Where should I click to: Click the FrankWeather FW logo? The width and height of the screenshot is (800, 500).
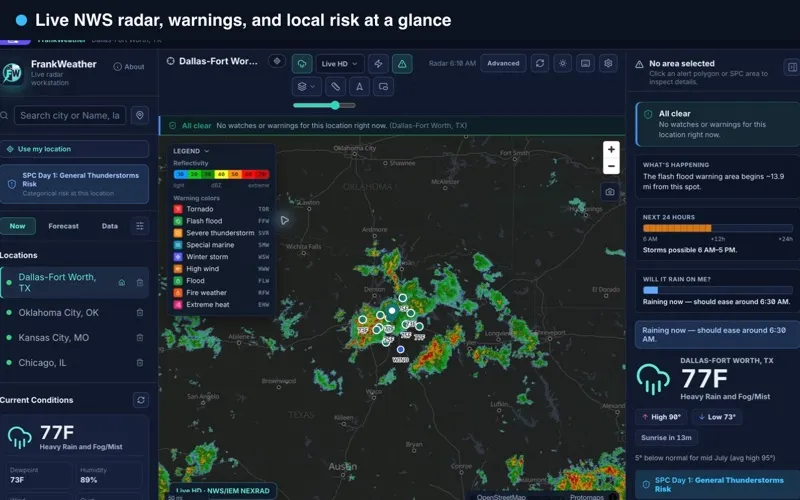tap(12, 73)
